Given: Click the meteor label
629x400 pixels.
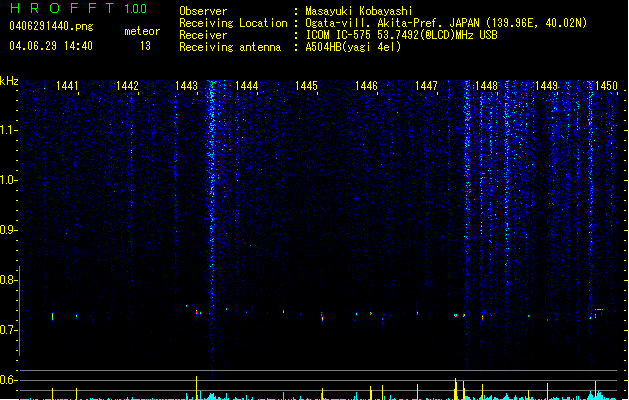Looking at the screenshot, I should click(142, 31).
